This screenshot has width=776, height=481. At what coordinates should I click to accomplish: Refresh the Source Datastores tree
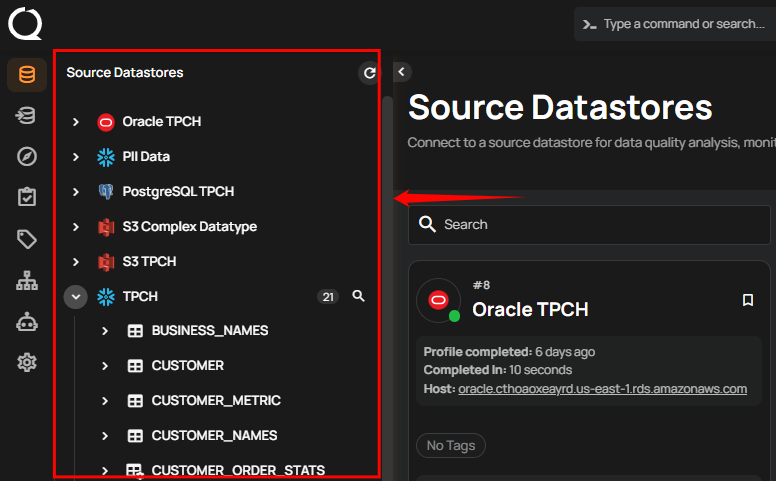[369, 73]
